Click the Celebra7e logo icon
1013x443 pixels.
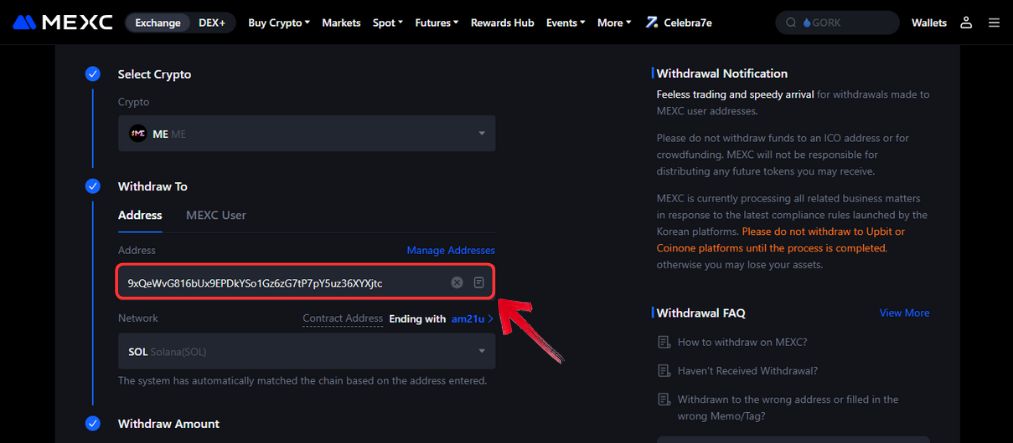point(652,23)
